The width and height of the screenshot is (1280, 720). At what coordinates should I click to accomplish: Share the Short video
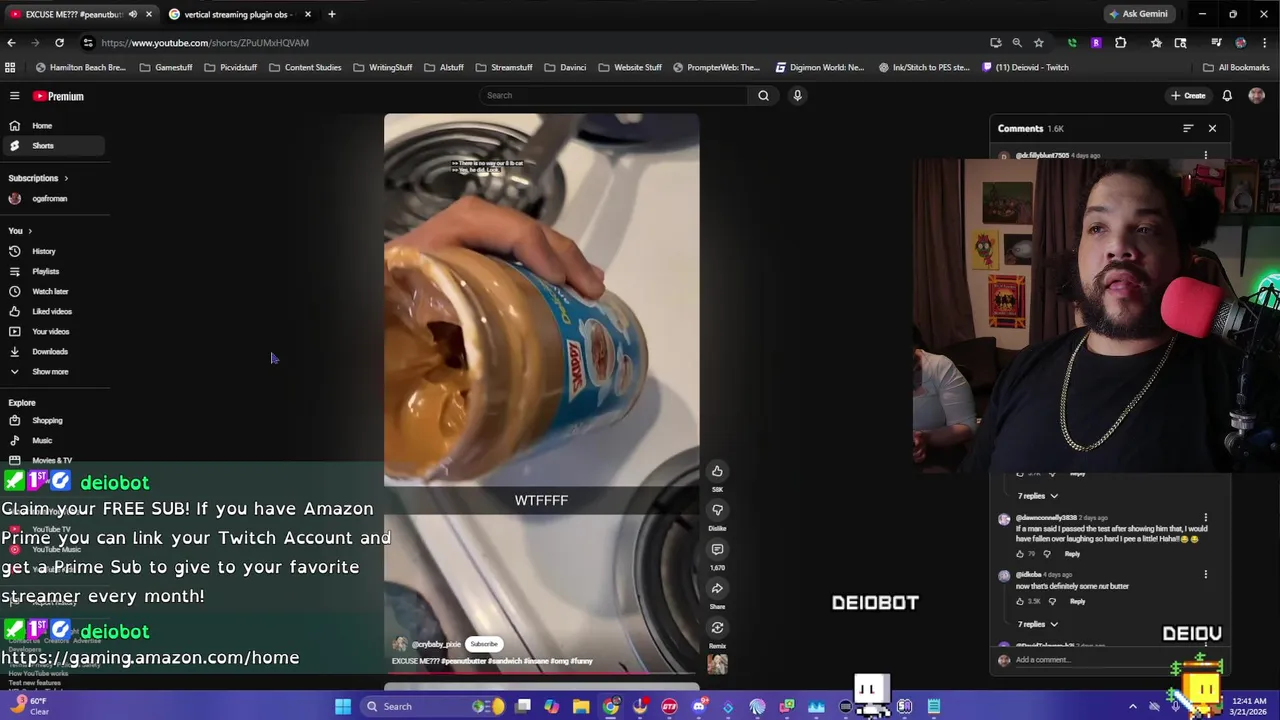pos(717,588)
